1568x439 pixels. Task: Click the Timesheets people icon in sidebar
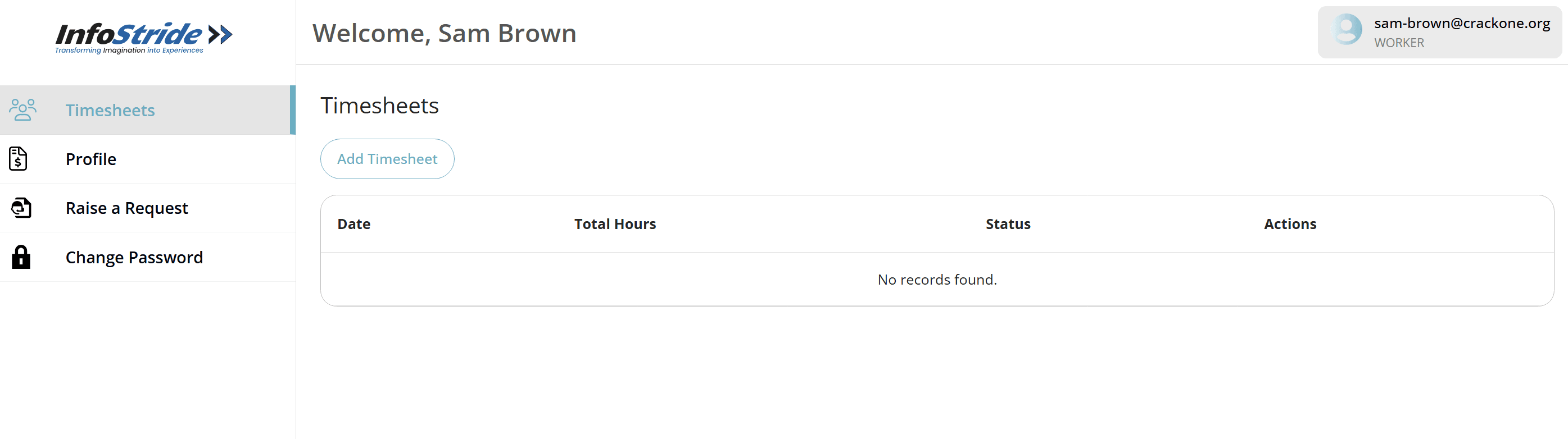pos(22,109)
